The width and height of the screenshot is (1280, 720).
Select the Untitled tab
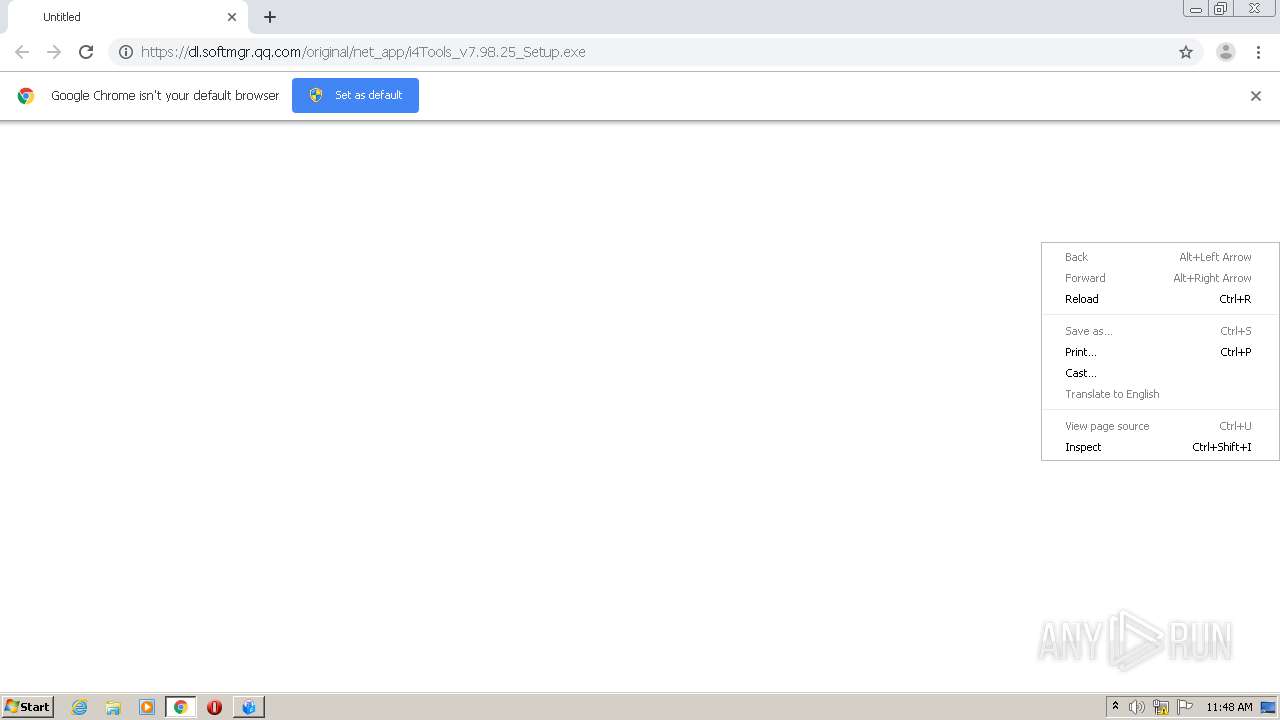coord(126,17)
